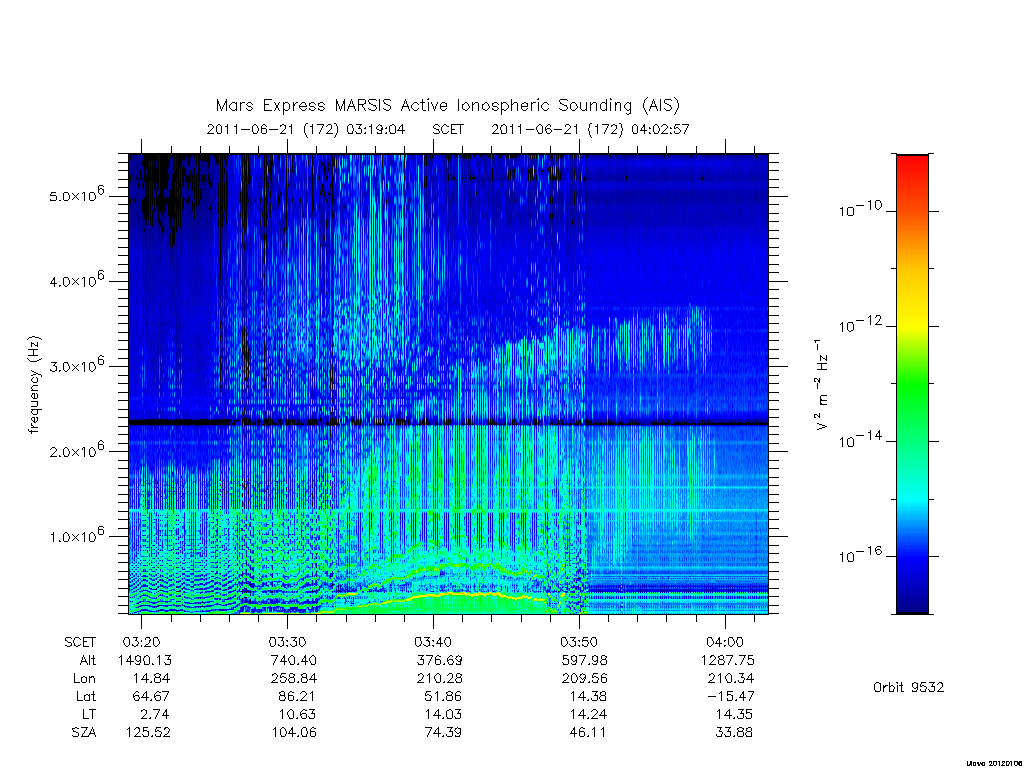Screen dimensions: 1024x768
Task: Click longitude value '14.84'
Action: (x=150, y=679)
